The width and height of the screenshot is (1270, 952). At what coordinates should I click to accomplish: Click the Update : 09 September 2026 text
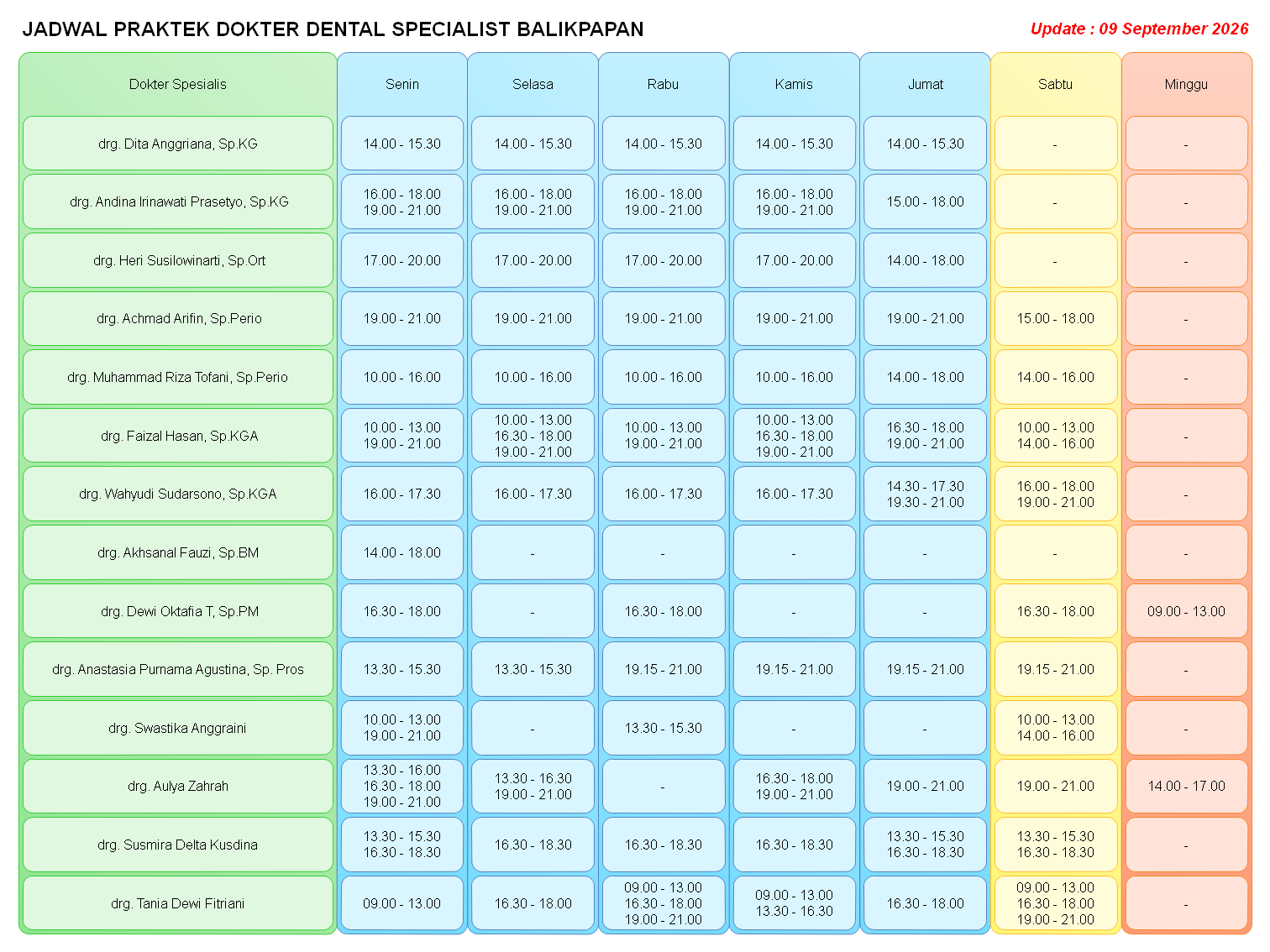[x=1140, y=29]
